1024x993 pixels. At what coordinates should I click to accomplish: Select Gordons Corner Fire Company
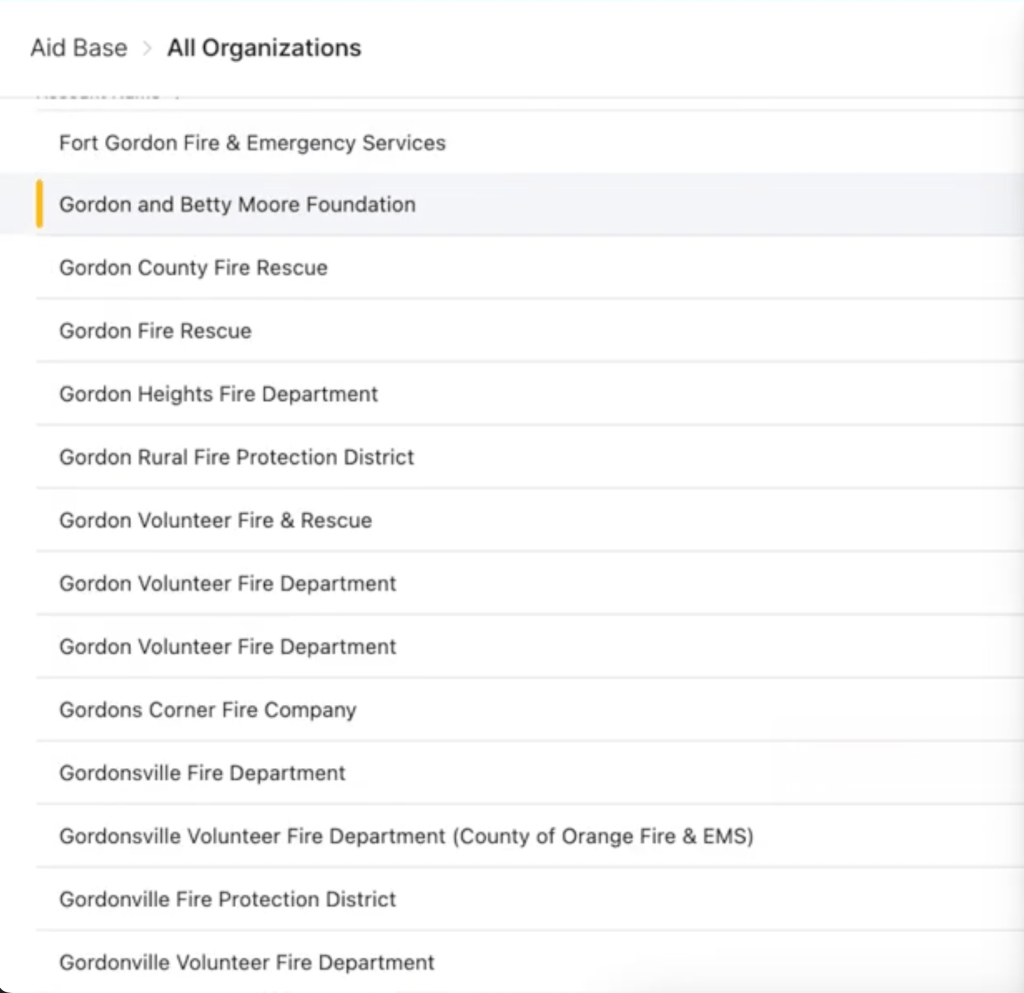tap(207, 710)
